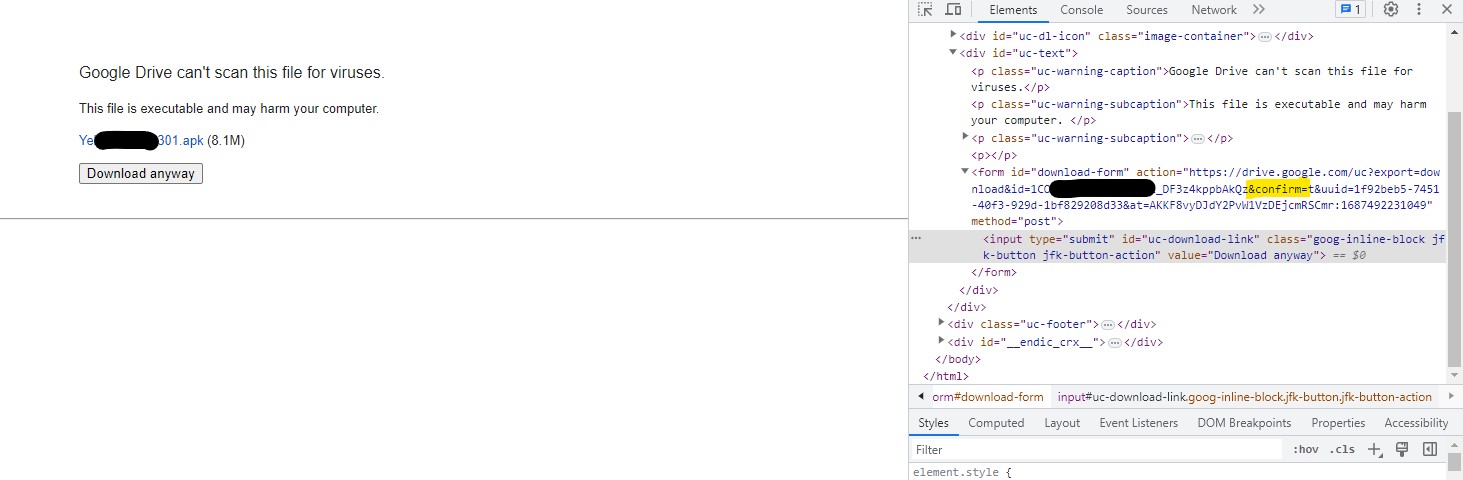Open the DOM Breakpoints sidebar tab

tap(1244, 423)
